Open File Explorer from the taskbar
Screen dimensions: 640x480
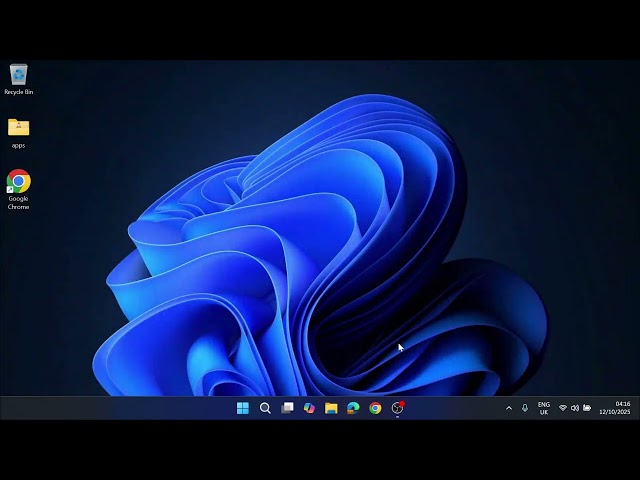tap(331, 408)
